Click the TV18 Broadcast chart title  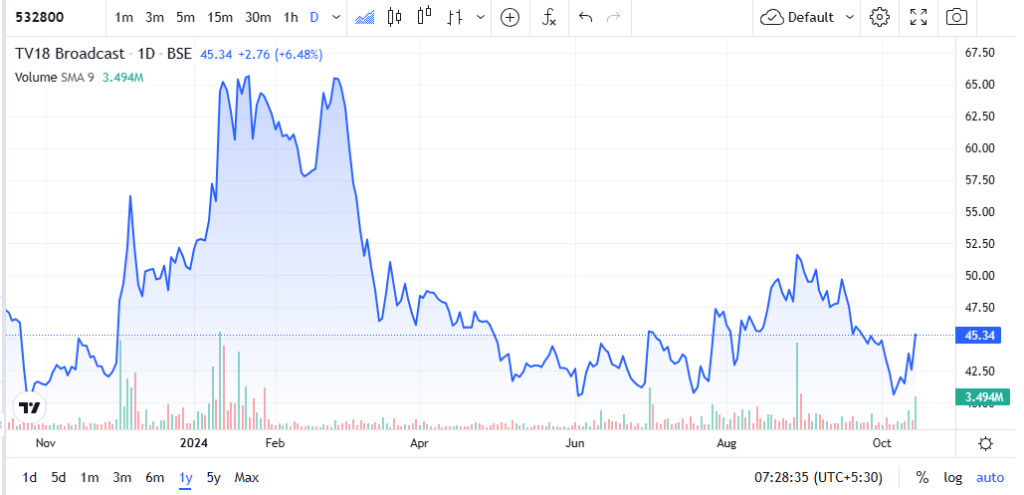point(70,54)
